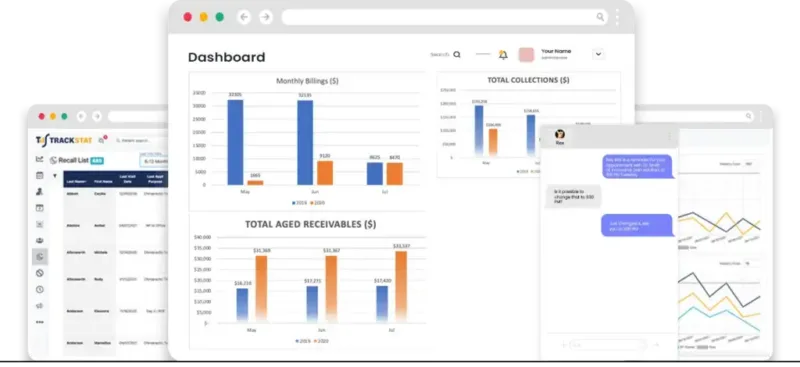Open the circle-slash blocked icon in the TrackStat sidebar
This screenshot has width=800, height=367.
(x=39, y=273)
